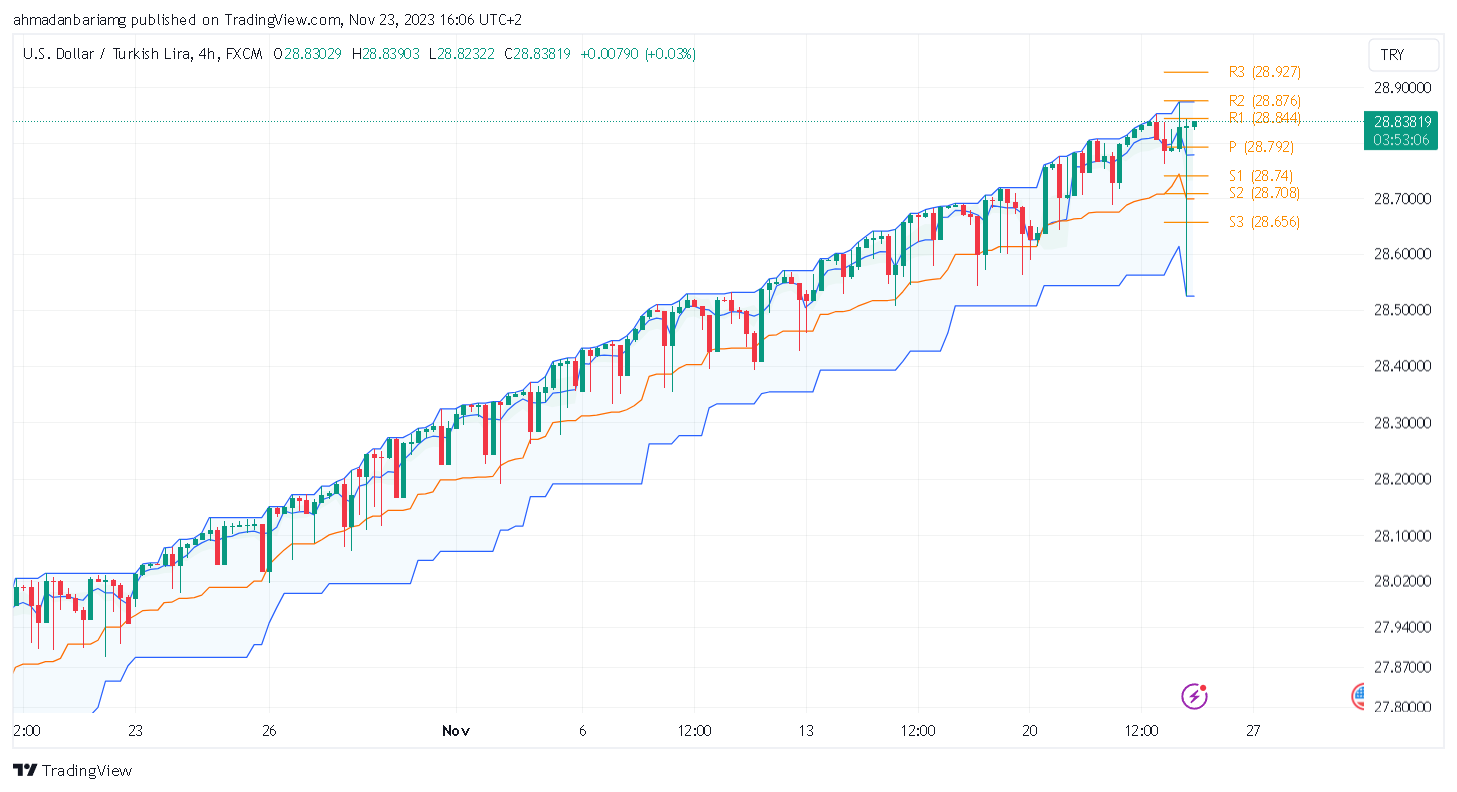Click the bar countdown timer 03:53:06
The width and height of the screenshot is (1457, 792).
(x=1402, y=140)
